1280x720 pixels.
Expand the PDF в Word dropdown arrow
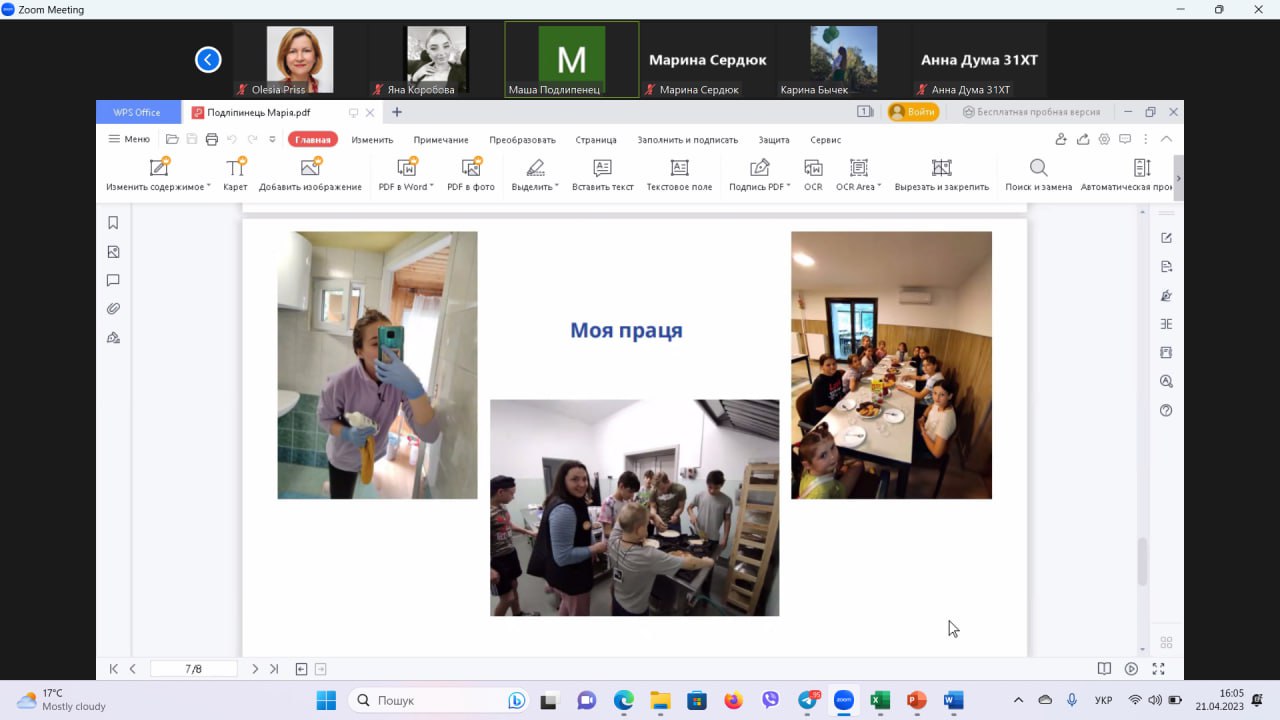coord(431,187)
